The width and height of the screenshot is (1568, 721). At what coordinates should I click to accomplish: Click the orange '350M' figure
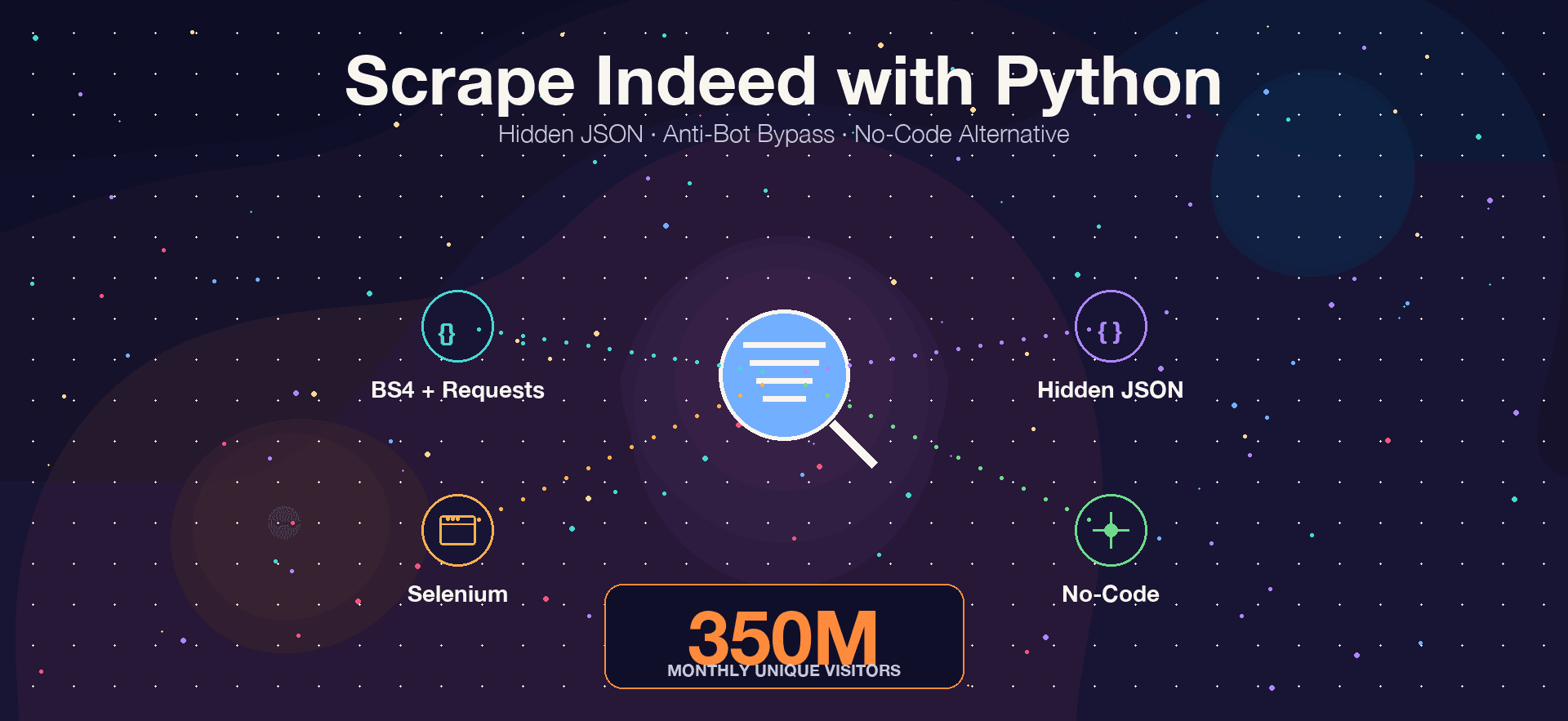782,638
